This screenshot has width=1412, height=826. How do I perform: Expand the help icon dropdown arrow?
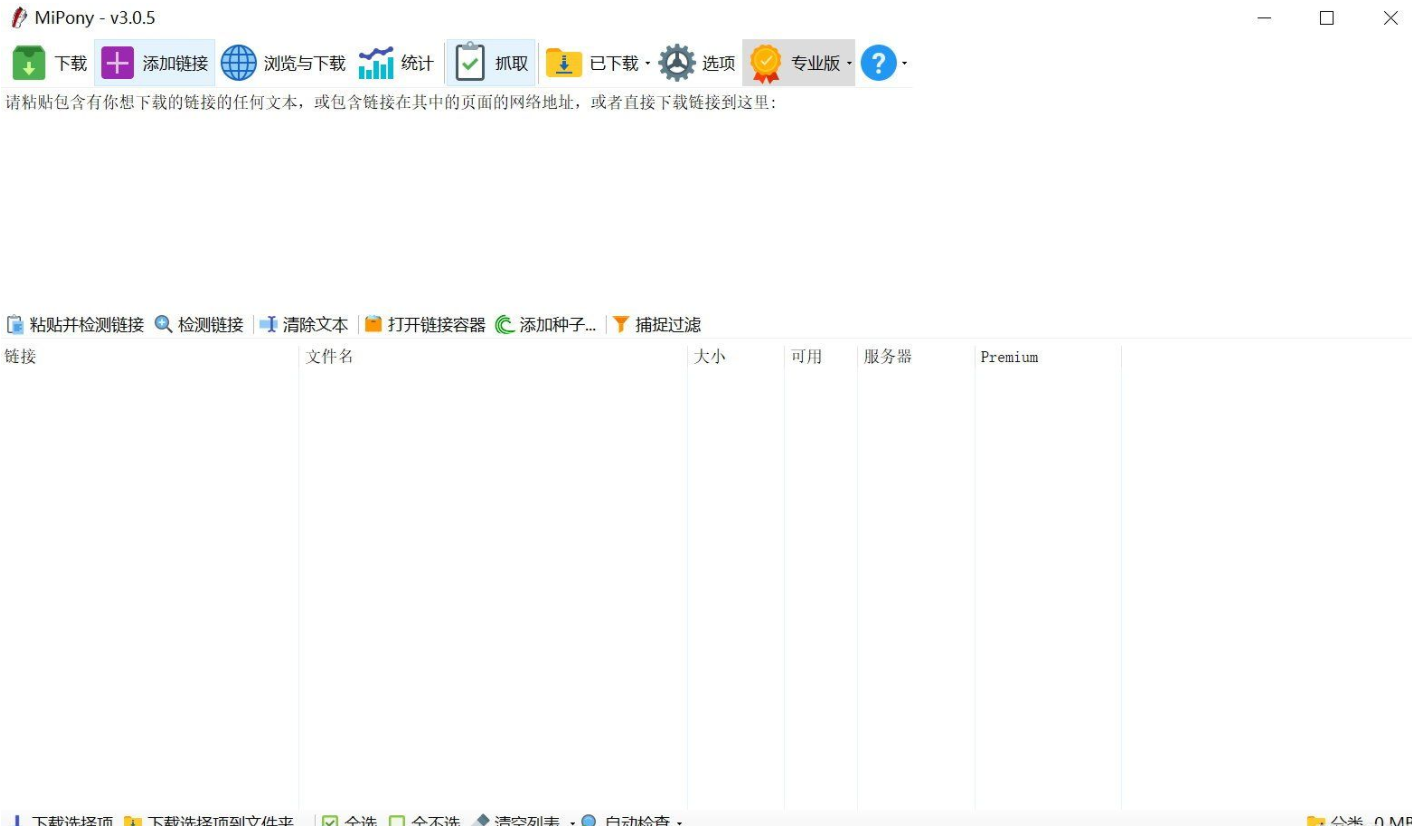(904, 64)
